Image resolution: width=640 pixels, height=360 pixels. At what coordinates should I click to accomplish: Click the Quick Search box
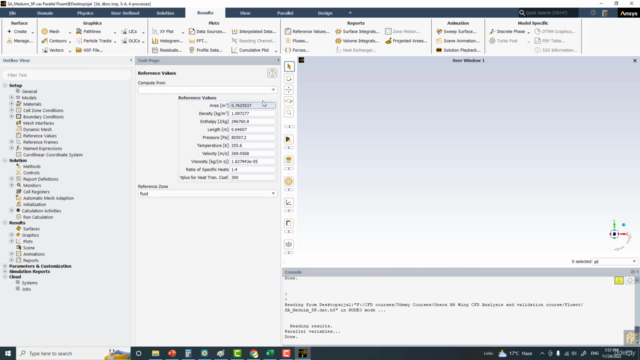[548, 13]
